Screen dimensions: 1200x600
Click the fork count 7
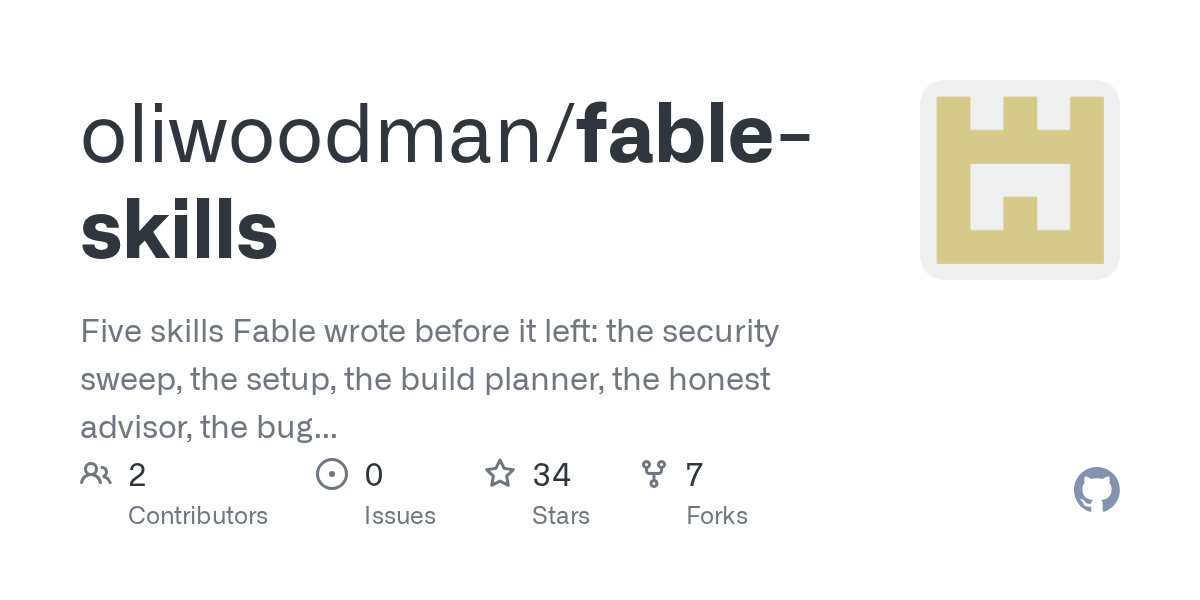pos(694,474)
